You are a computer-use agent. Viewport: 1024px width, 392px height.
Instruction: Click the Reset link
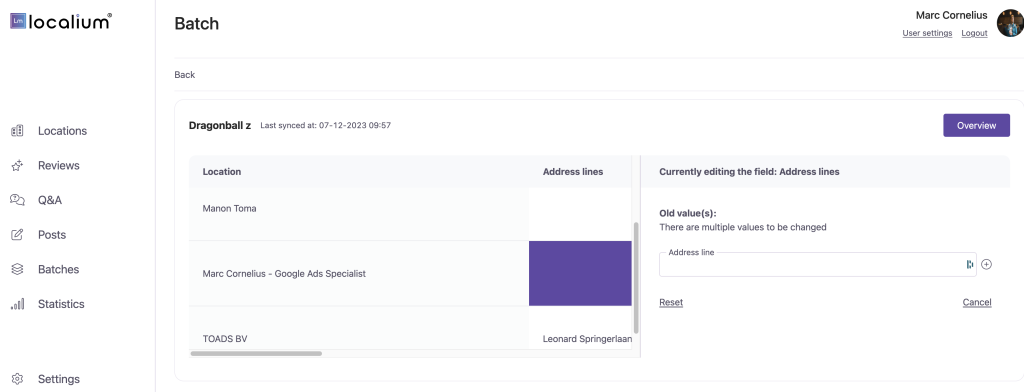pyautogui.click(x=671, y=302)
